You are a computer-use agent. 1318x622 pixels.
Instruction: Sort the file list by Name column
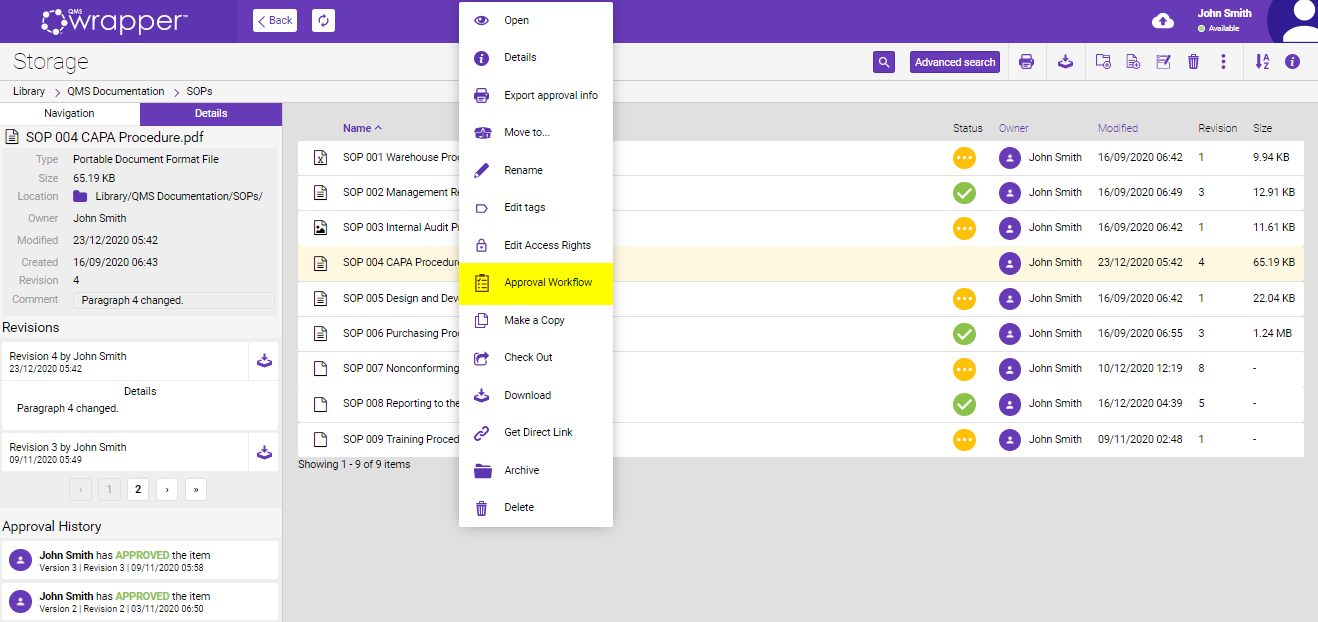pos(357,128)
